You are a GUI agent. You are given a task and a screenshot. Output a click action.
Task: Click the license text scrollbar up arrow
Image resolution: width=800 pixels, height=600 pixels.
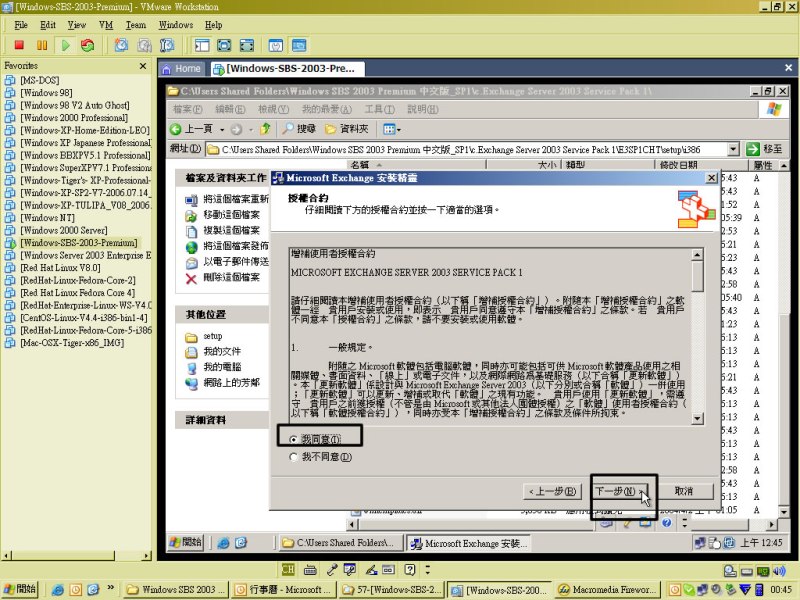tap(697, 255)
